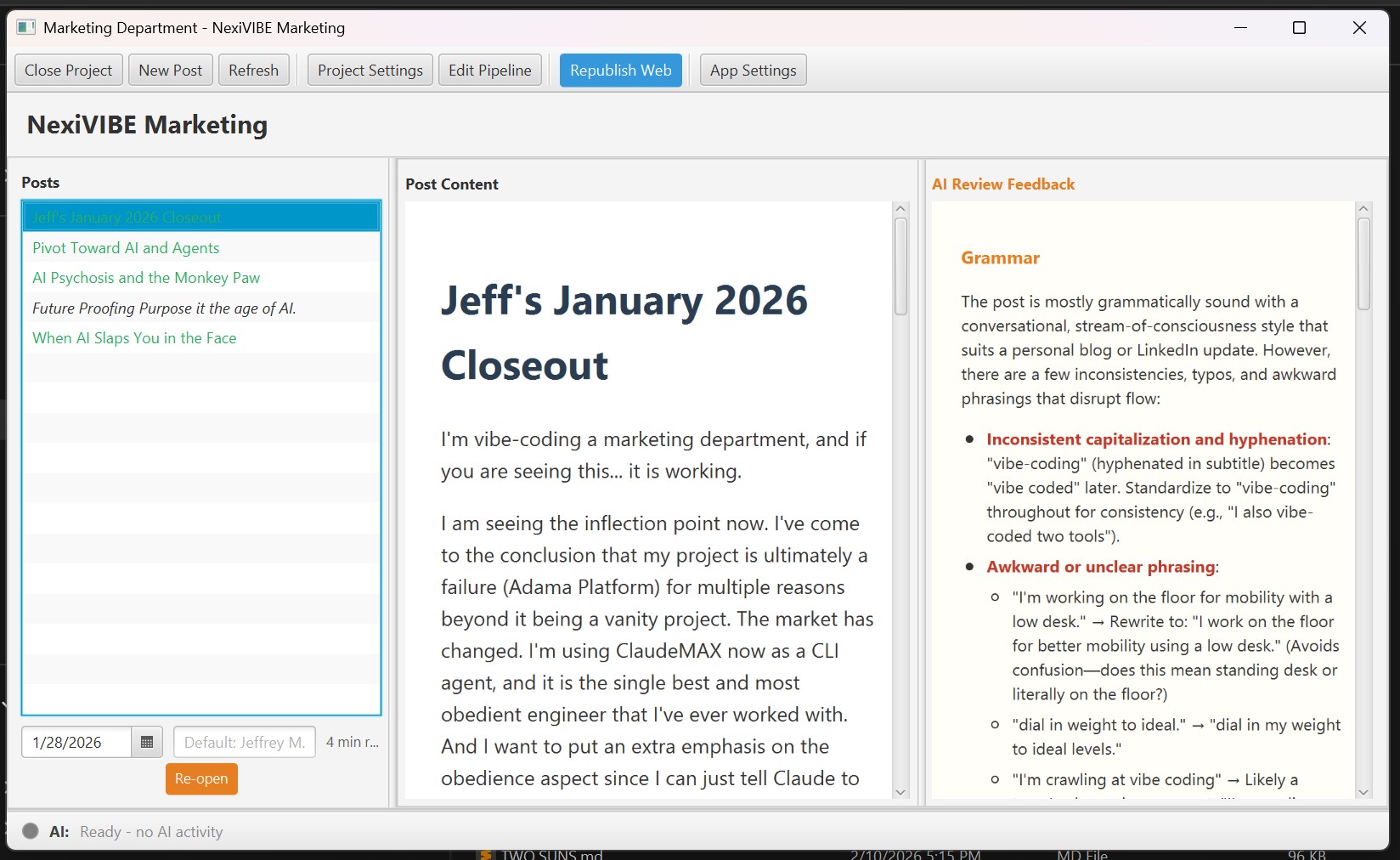Click the scroll-up arrow on Post Content scrollbar

pyautogui.click(x=900, y=207)
